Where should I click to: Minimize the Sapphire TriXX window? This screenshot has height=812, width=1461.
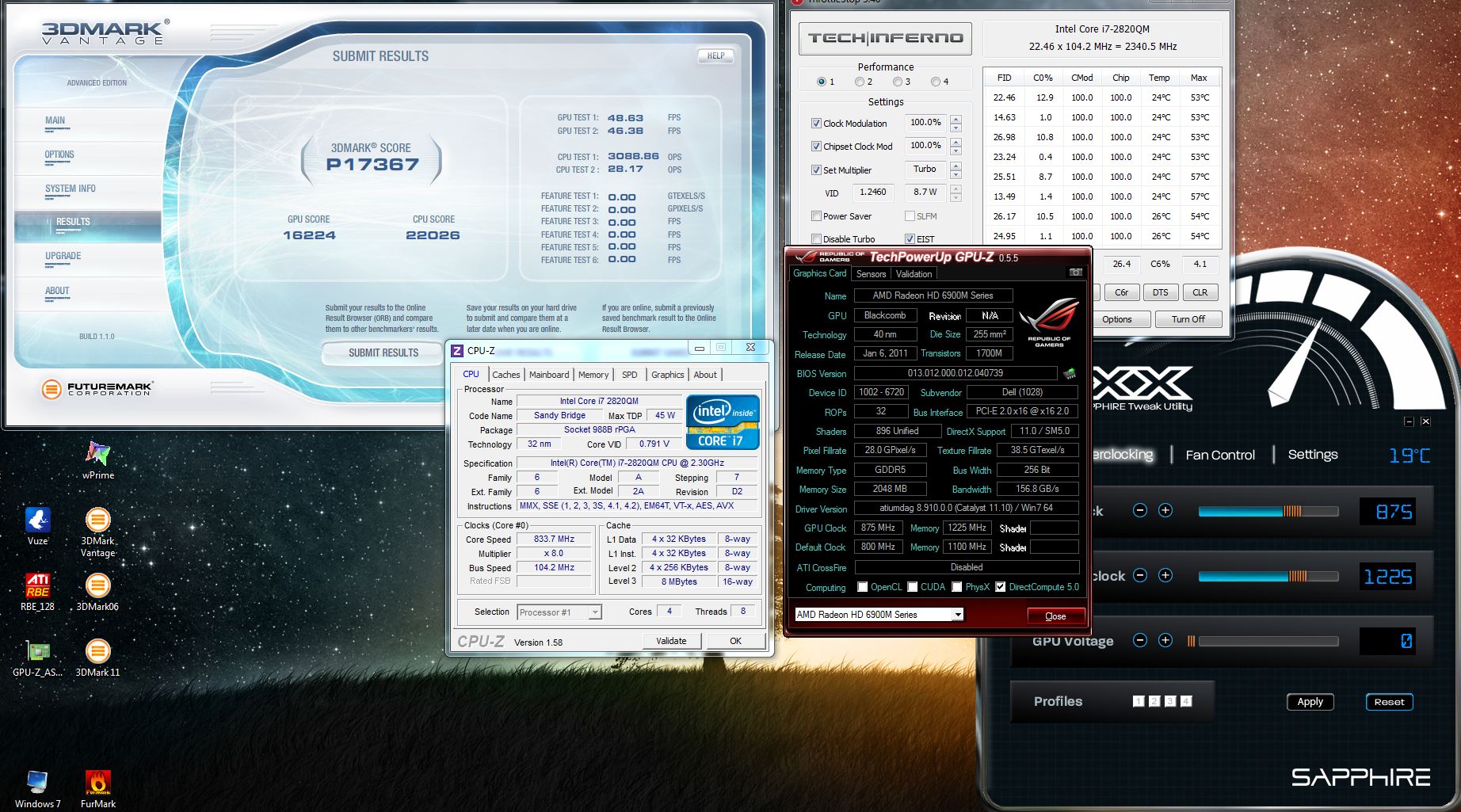tap(1409, 421)
